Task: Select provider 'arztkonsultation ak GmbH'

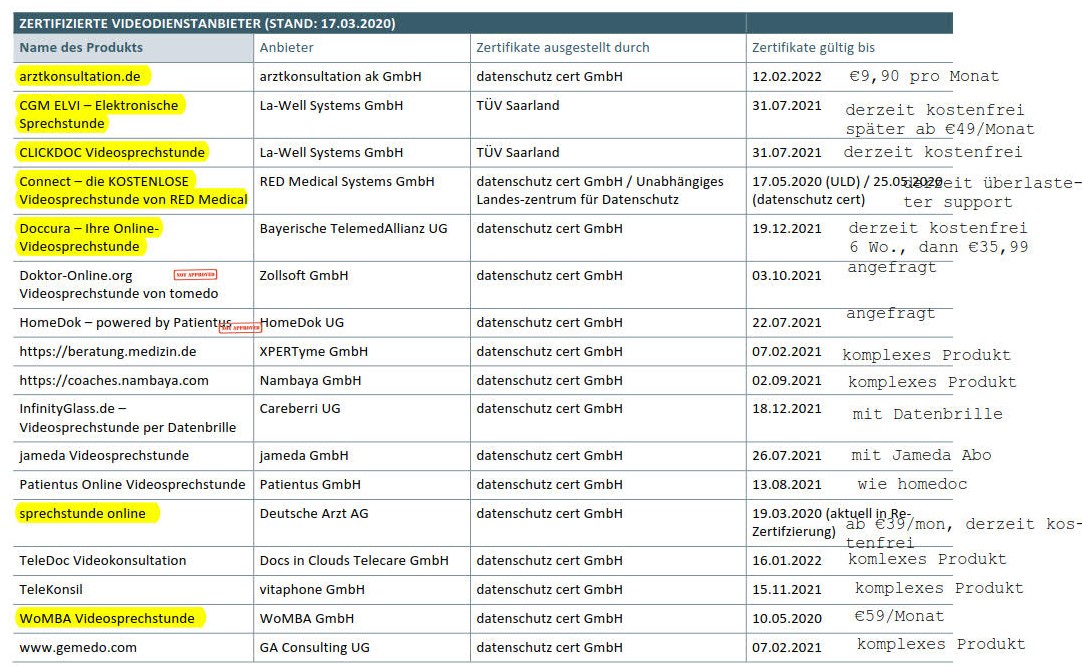Action: coord(340,77)
